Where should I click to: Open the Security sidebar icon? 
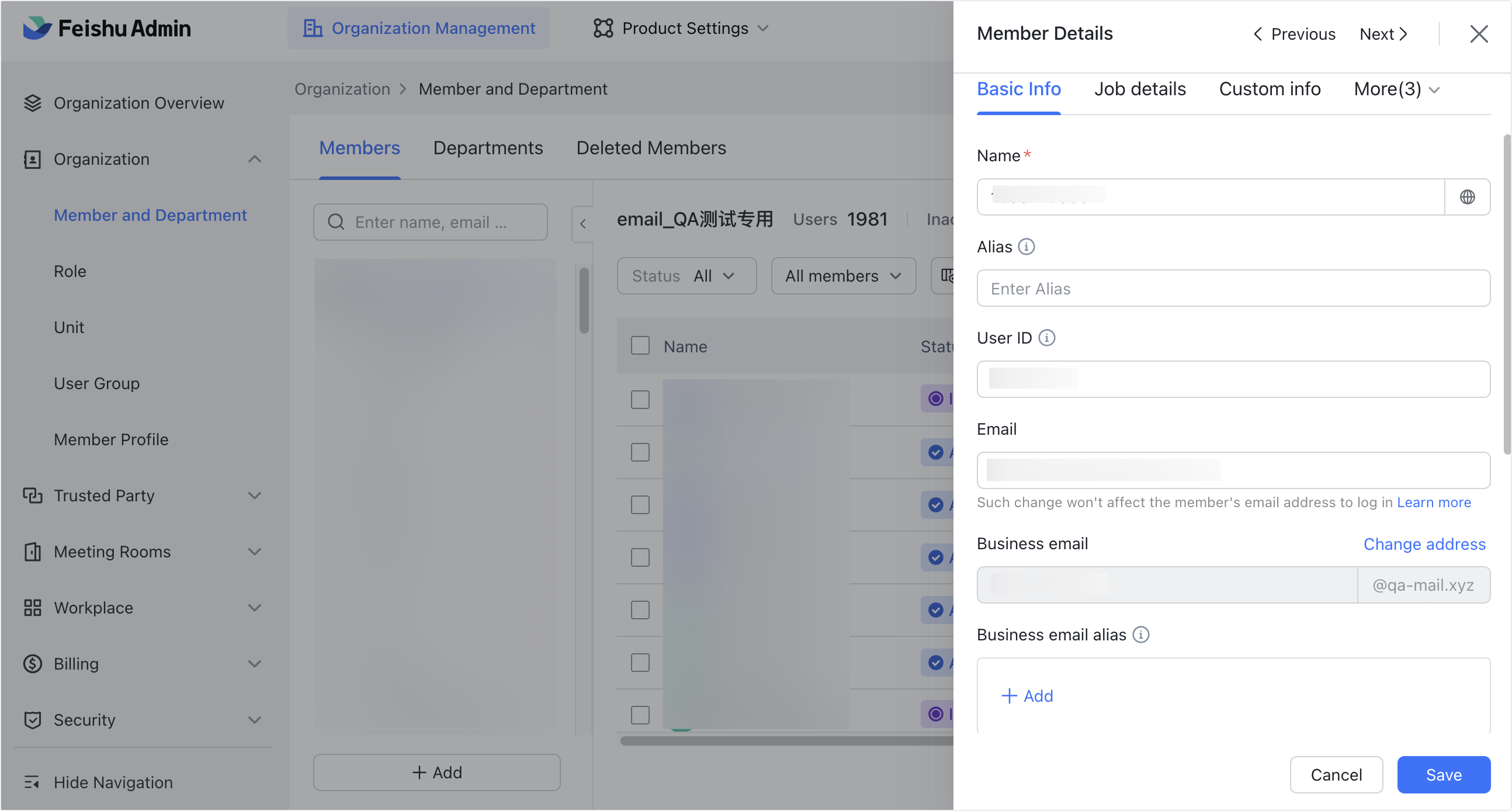(33, 720)
